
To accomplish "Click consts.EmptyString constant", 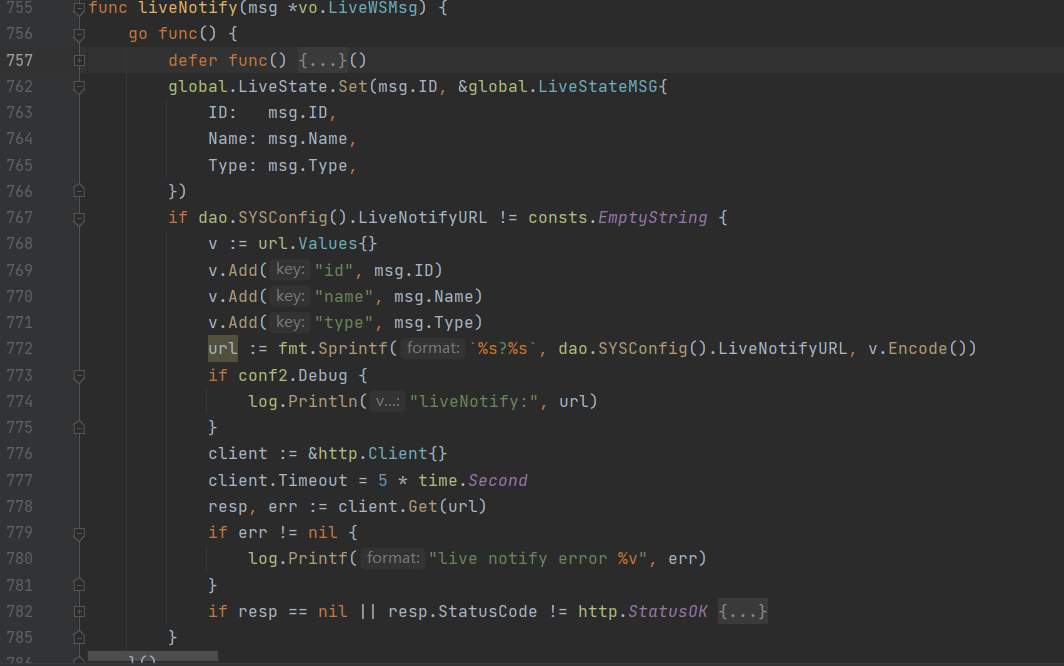I will [618, 218].
